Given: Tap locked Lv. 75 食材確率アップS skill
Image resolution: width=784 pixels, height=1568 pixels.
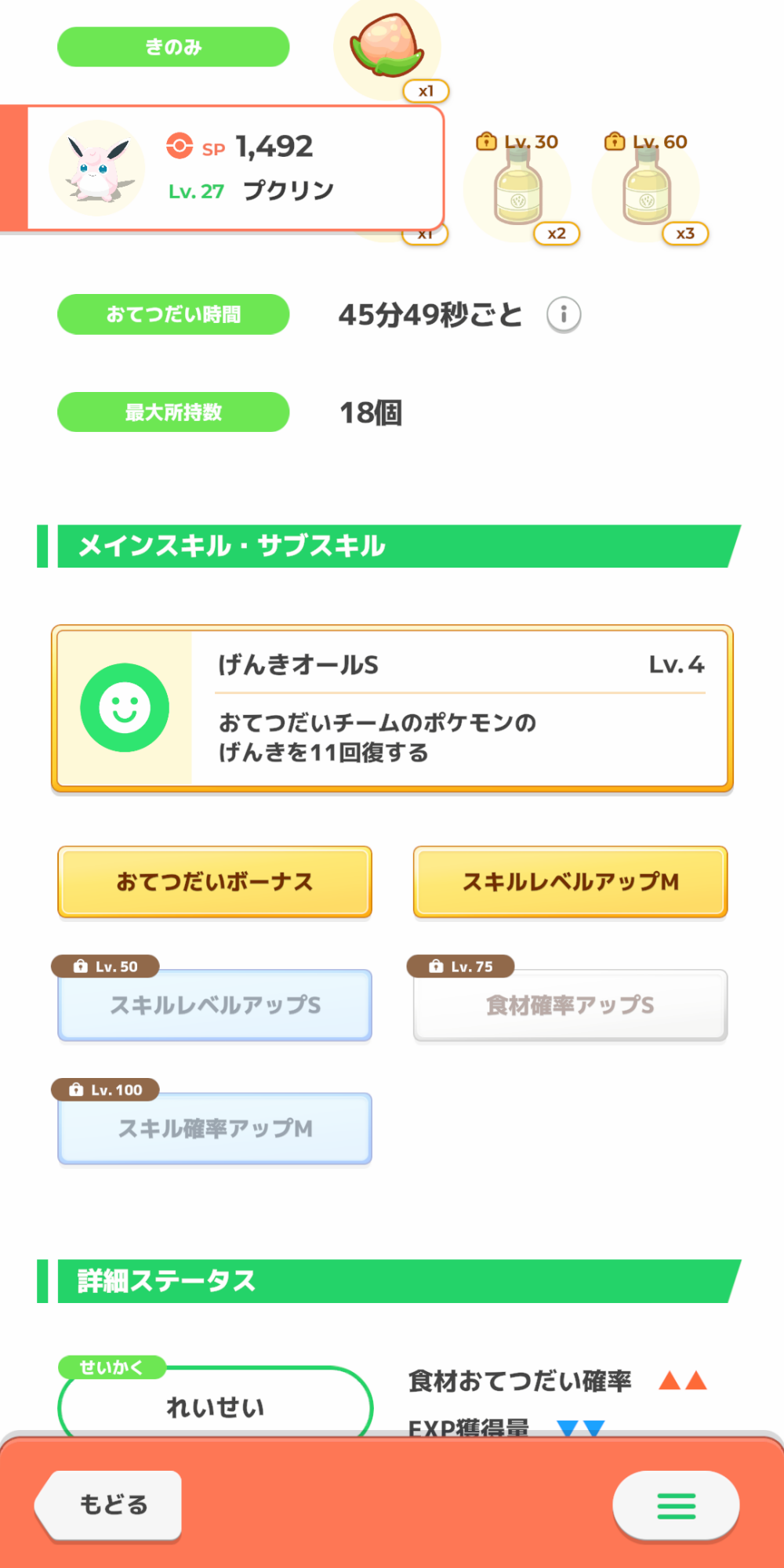Looking at the screenshot, I should [570, 1005].
